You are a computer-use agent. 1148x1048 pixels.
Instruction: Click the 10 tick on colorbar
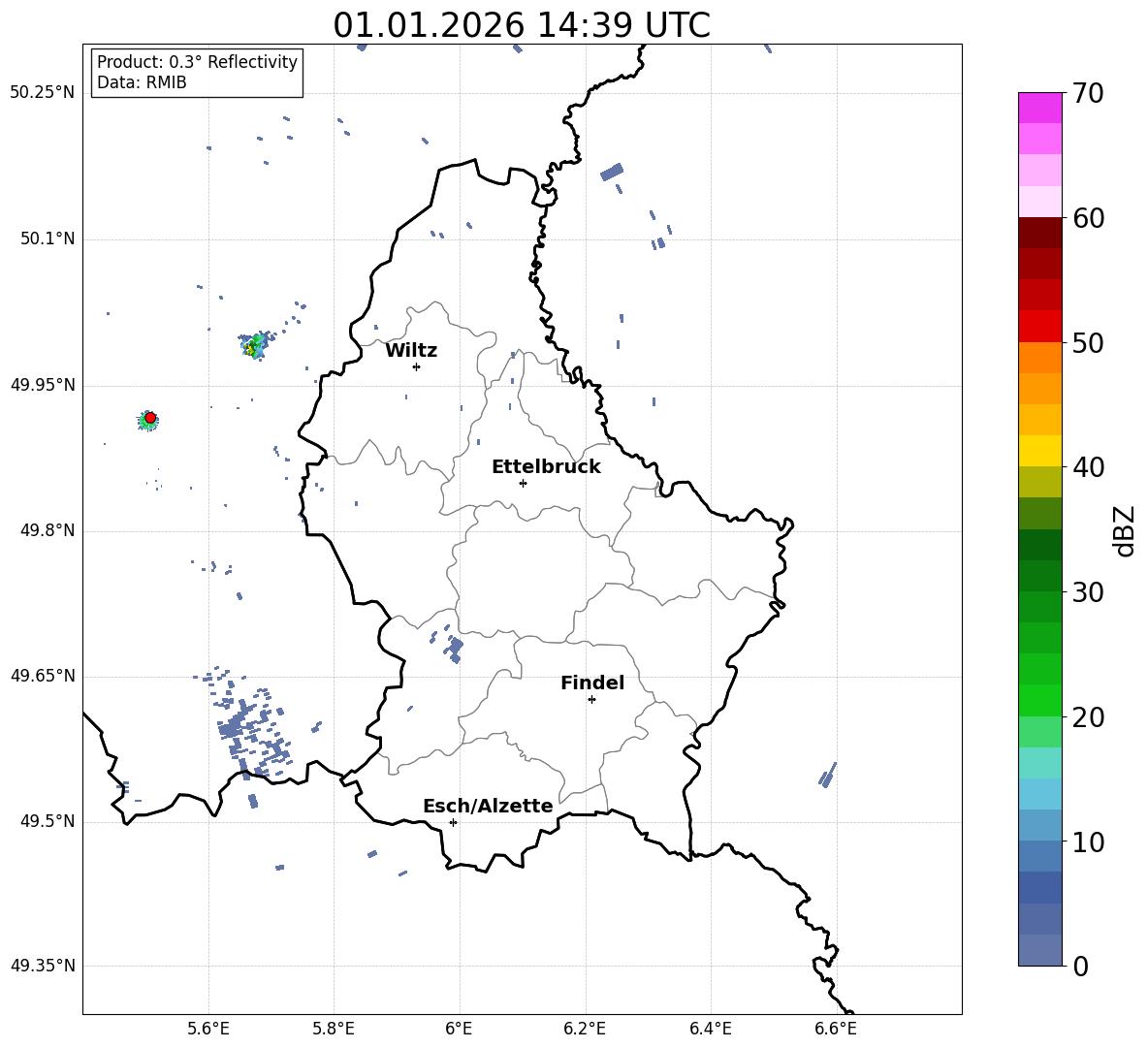click(x=1088, y=842)
